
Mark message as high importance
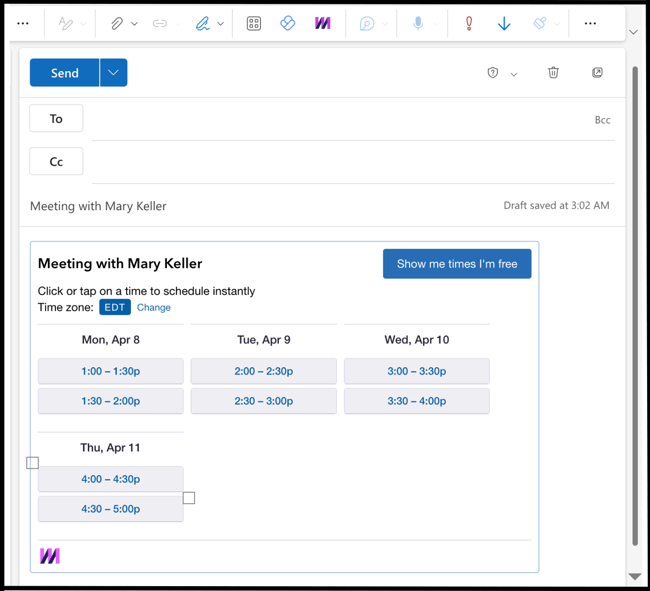click(x=469, y=24)
